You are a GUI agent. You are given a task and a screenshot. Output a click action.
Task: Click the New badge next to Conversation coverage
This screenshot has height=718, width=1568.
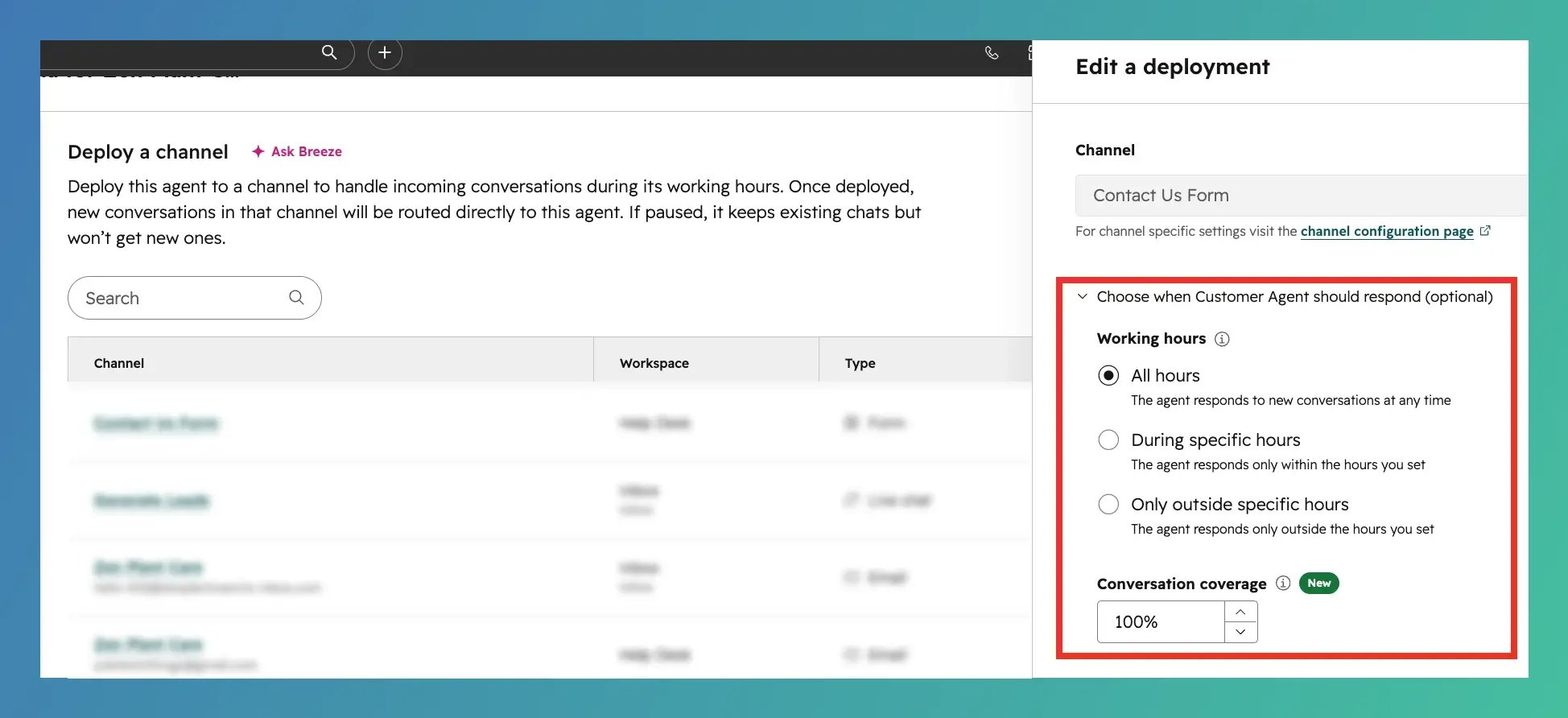[1319, 583]
